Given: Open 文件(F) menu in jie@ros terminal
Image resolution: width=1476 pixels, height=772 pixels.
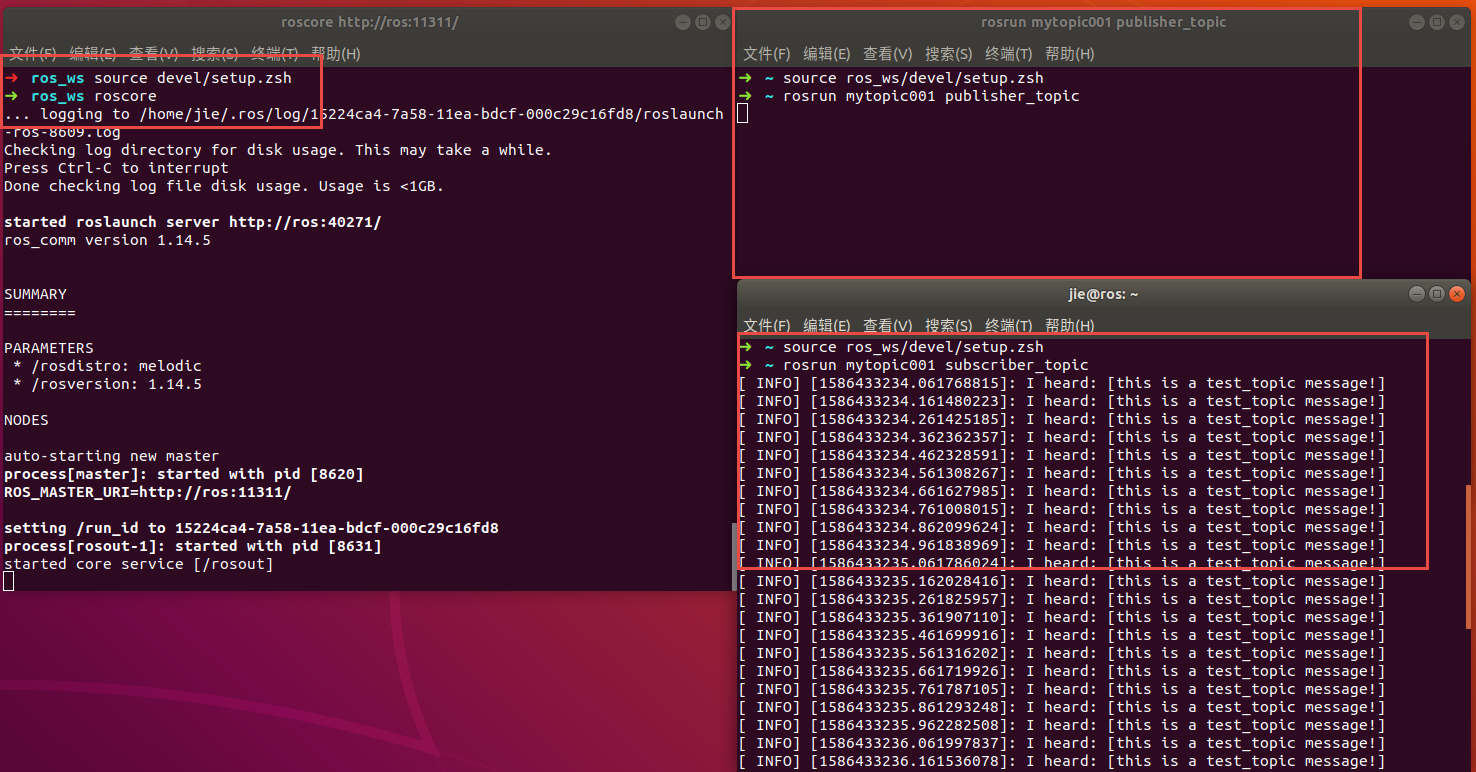Looking at the screenshot, I should [x=767, y=325].
